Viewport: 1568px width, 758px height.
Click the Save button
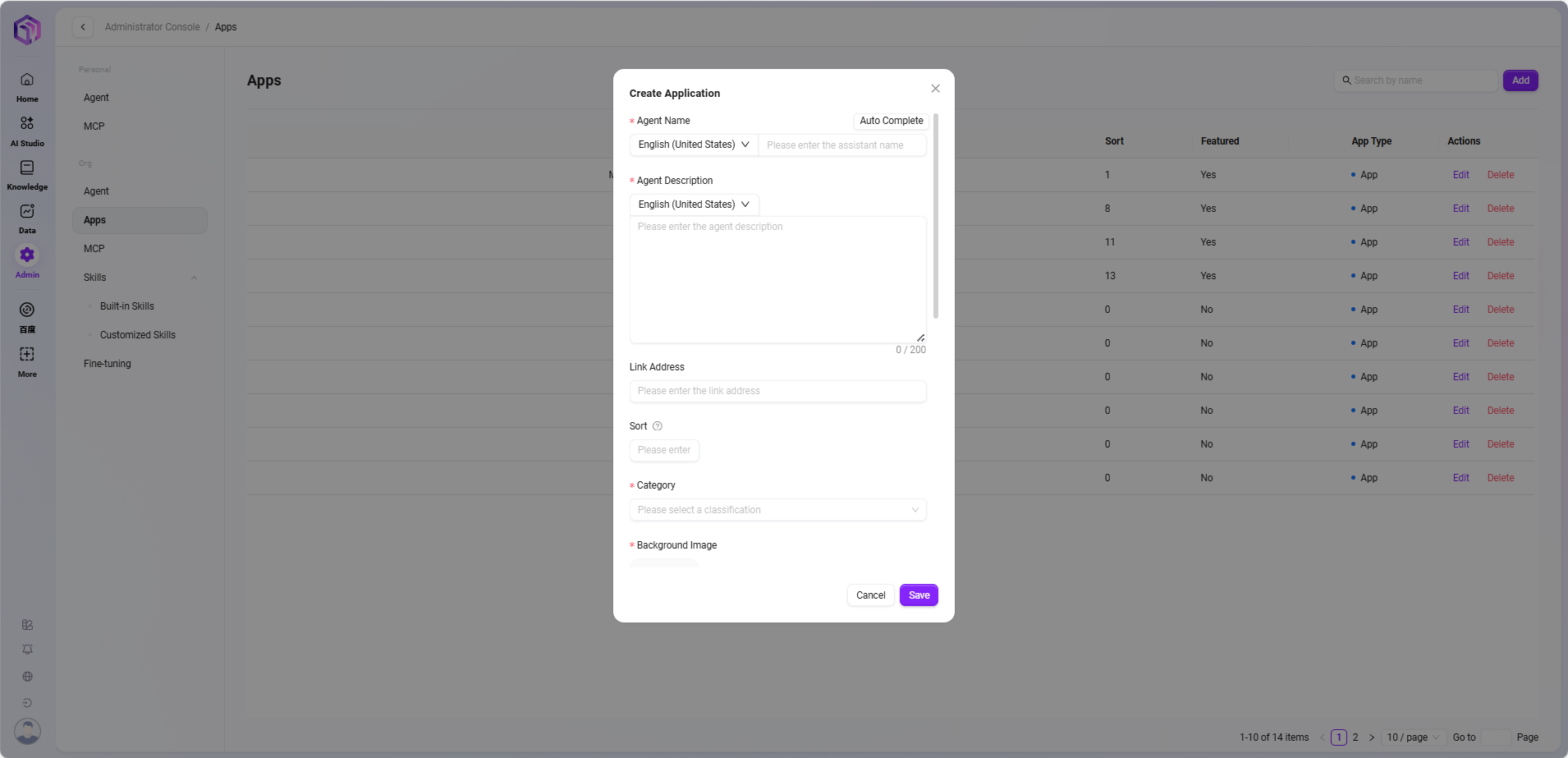(919, 595)
